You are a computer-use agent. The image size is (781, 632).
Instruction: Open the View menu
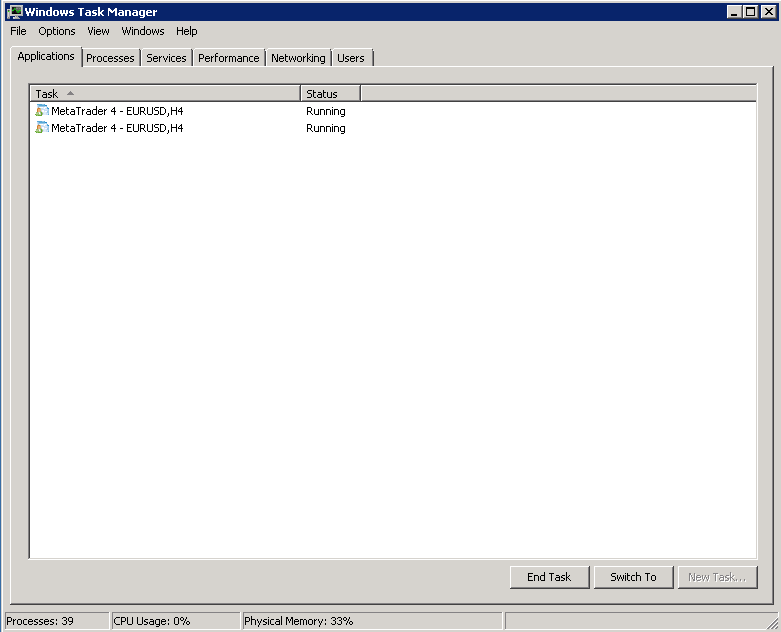click(x=98, y=31)
